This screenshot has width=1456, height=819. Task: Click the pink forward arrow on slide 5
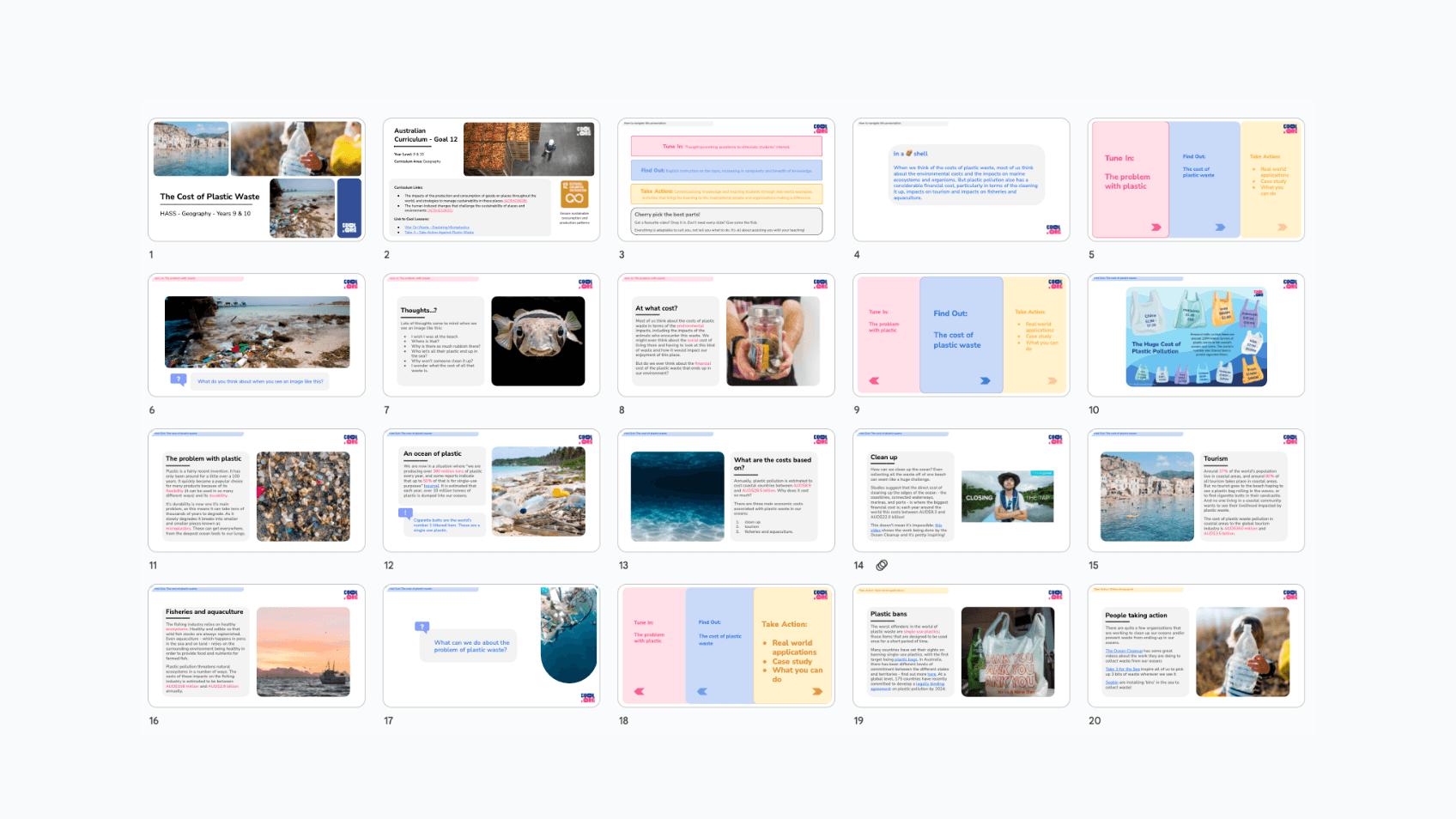pyautogui.click(x=1156, y=227)
